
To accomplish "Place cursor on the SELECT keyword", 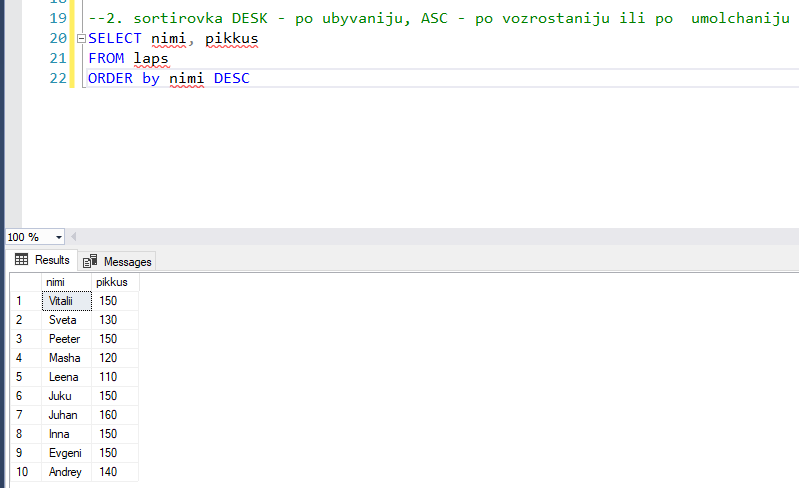I will coord(115,39).
